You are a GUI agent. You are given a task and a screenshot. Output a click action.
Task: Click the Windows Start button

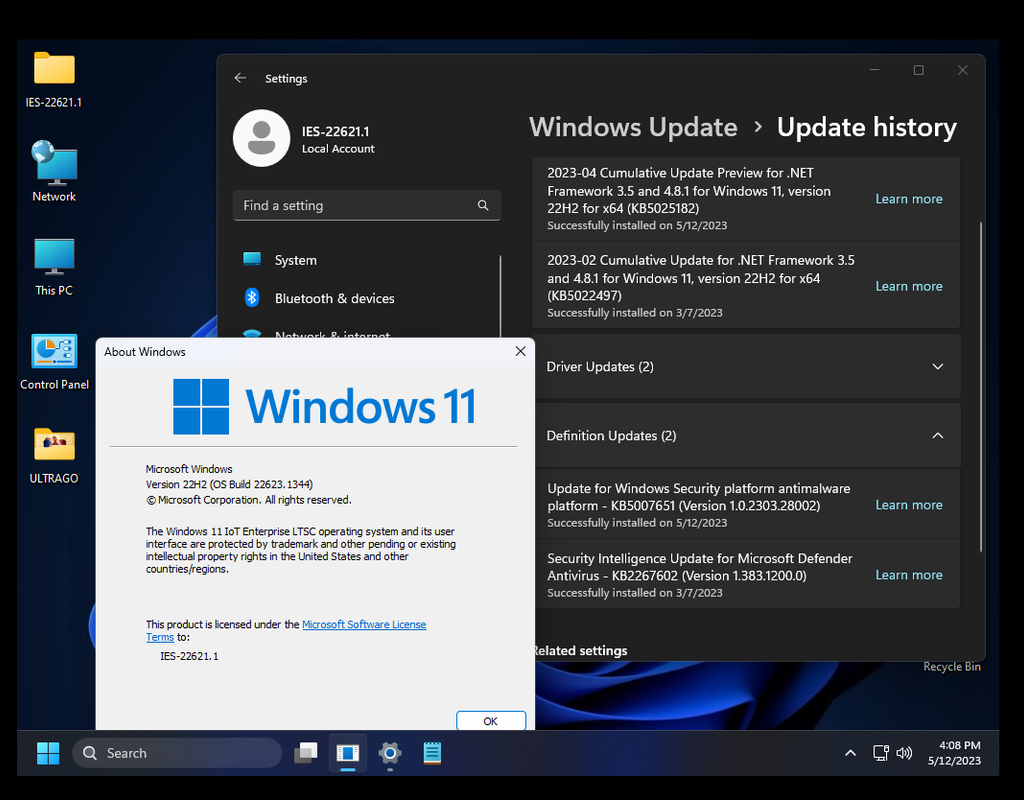(48, 753)
